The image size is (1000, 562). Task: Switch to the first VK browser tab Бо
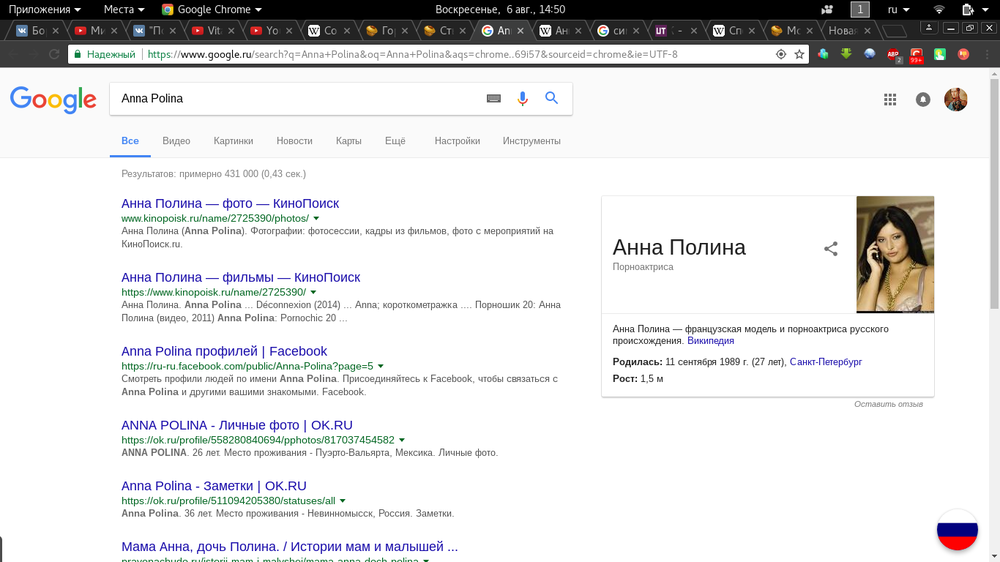37,31
